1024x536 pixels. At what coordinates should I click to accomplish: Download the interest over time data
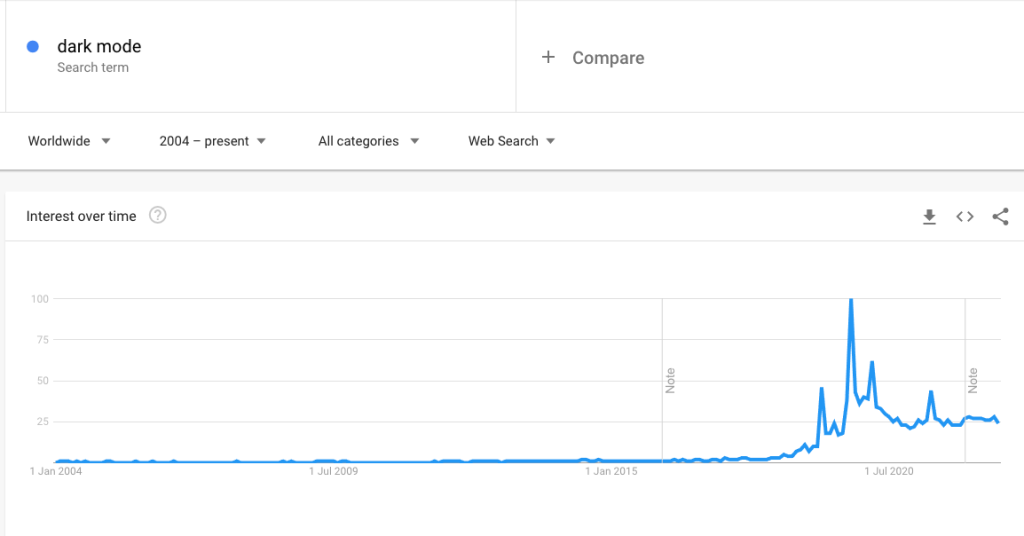(x=929, y=217)
